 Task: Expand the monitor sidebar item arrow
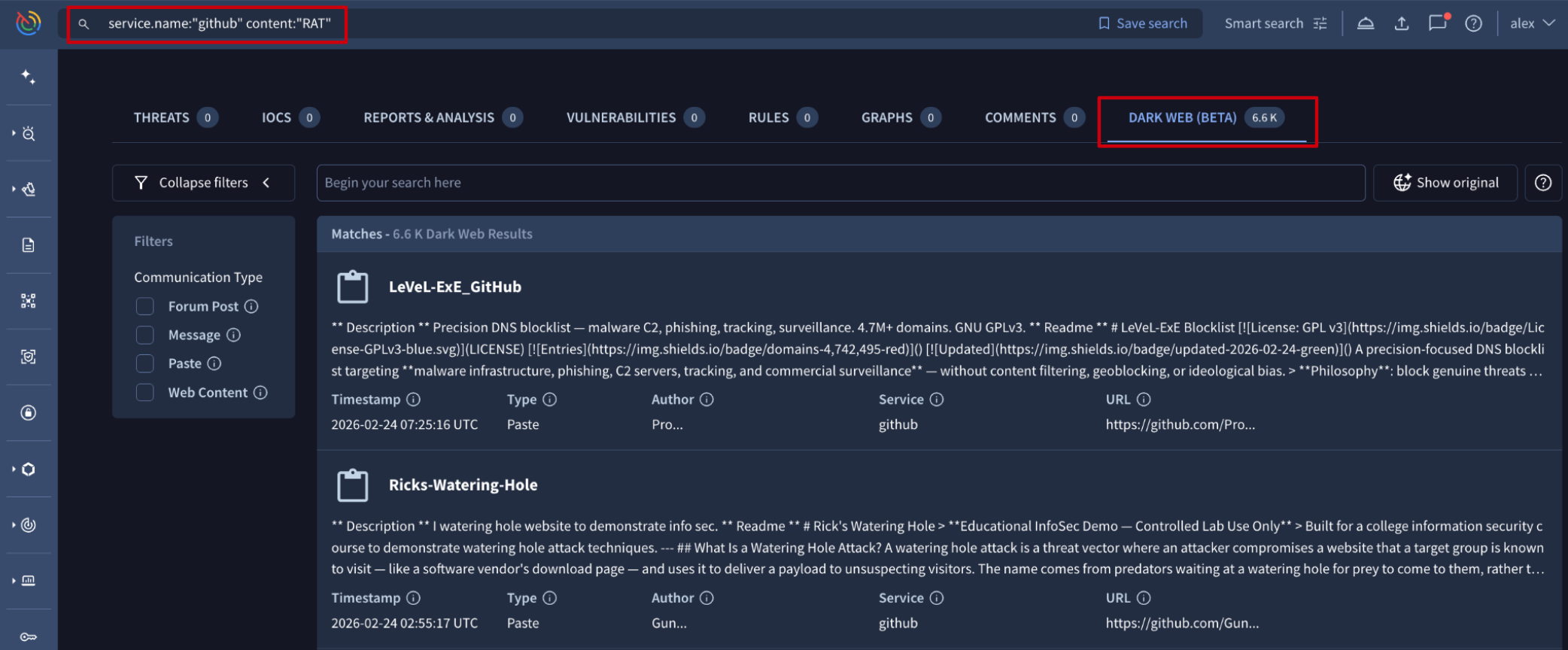coord(14,580)
